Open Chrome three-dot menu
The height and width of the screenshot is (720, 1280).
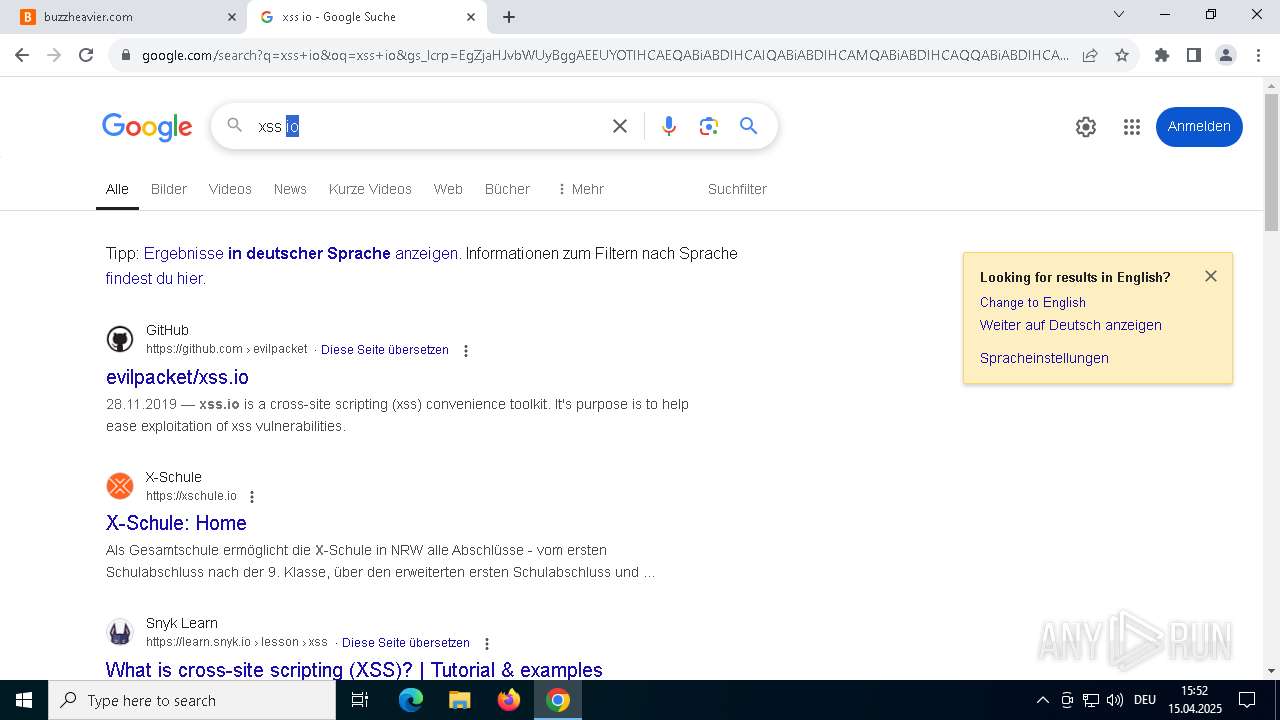click(x=1258, y=55)
